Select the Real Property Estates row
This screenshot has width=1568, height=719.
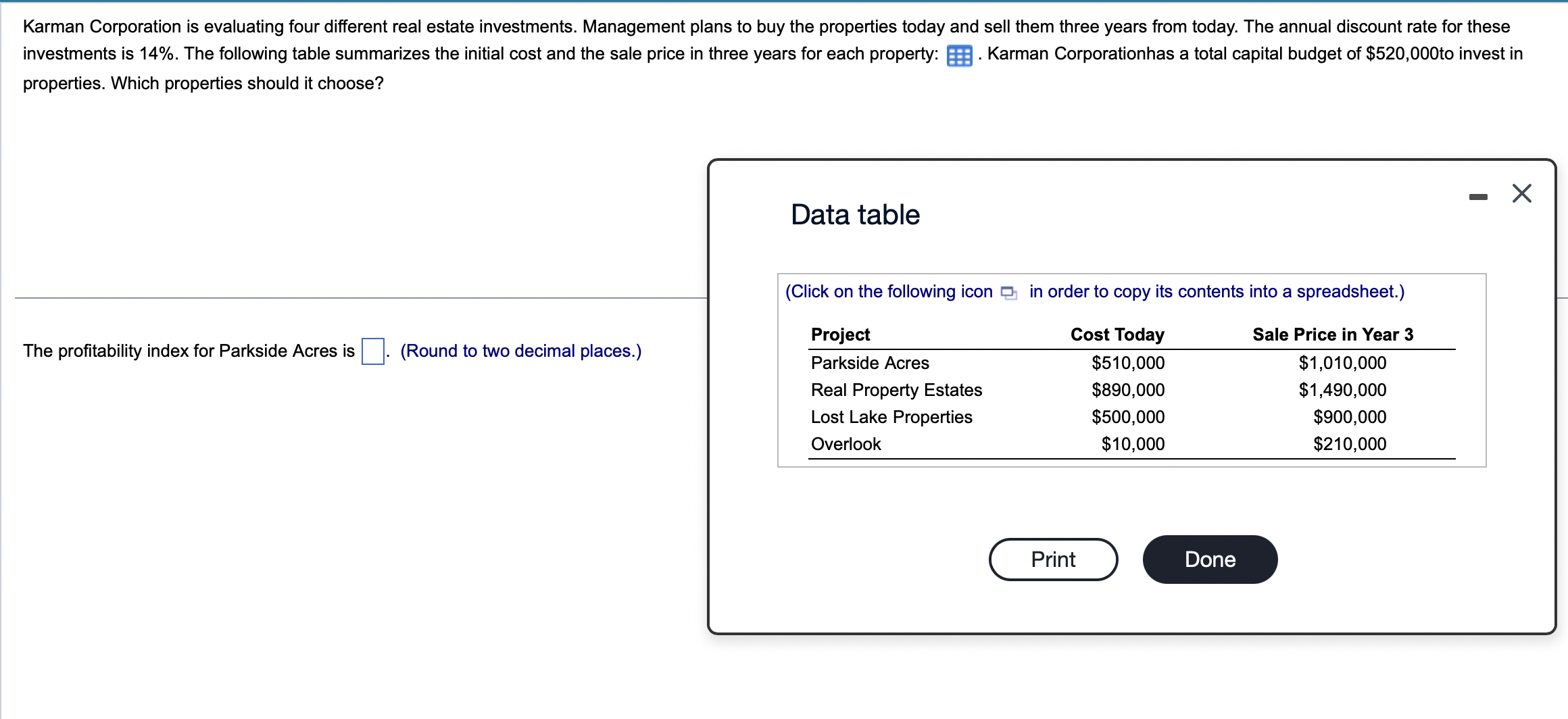click(x=897, y=390)
